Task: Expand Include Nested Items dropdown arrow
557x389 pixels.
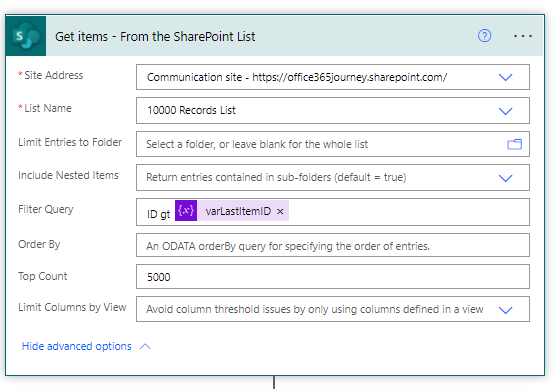Action: coord(505,178)
